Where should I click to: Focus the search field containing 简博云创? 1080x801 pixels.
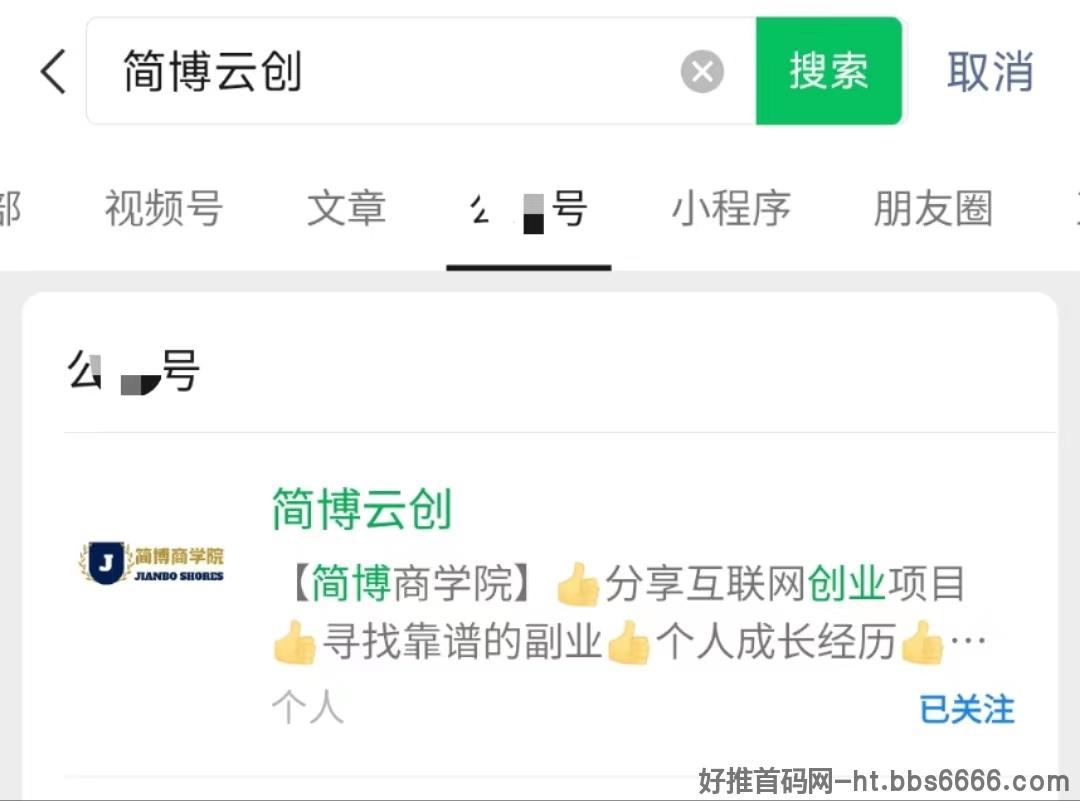pos(421,71)
